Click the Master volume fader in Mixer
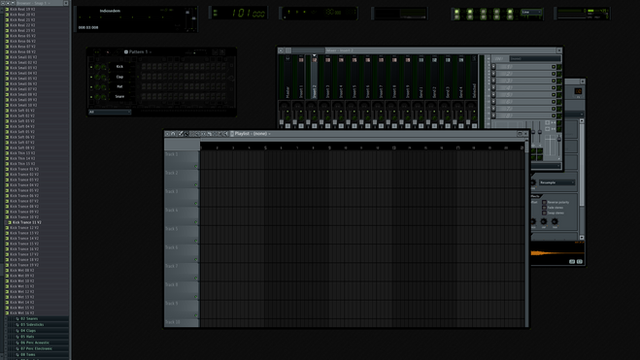Viewport: 640px width, 360px height. pos(281,122)
